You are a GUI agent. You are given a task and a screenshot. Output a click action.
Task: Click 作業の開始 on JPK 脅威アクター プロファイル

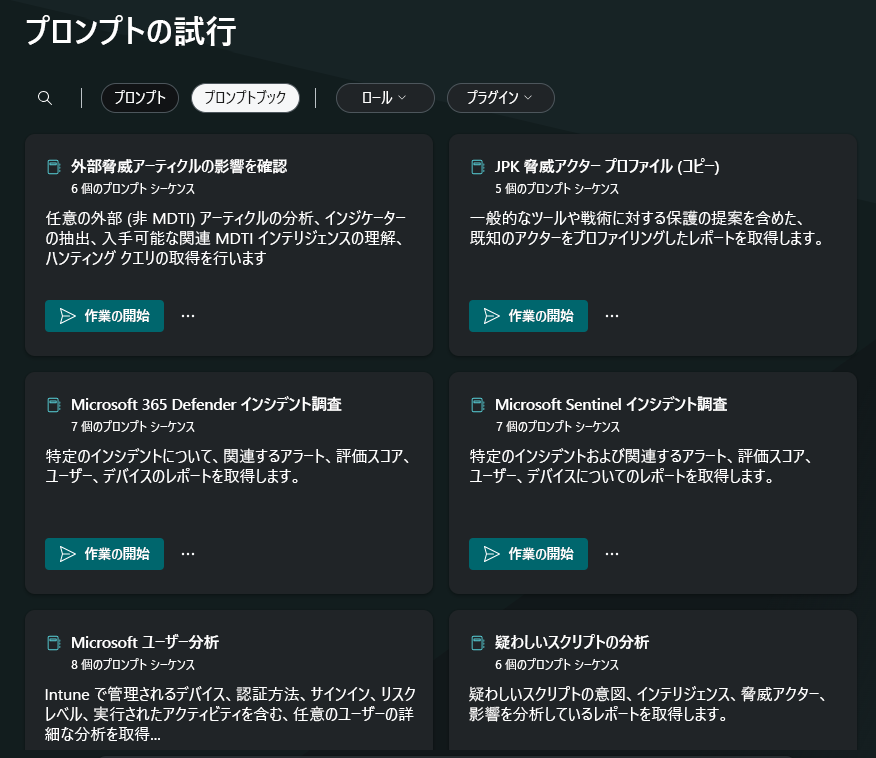click(528, 315)
